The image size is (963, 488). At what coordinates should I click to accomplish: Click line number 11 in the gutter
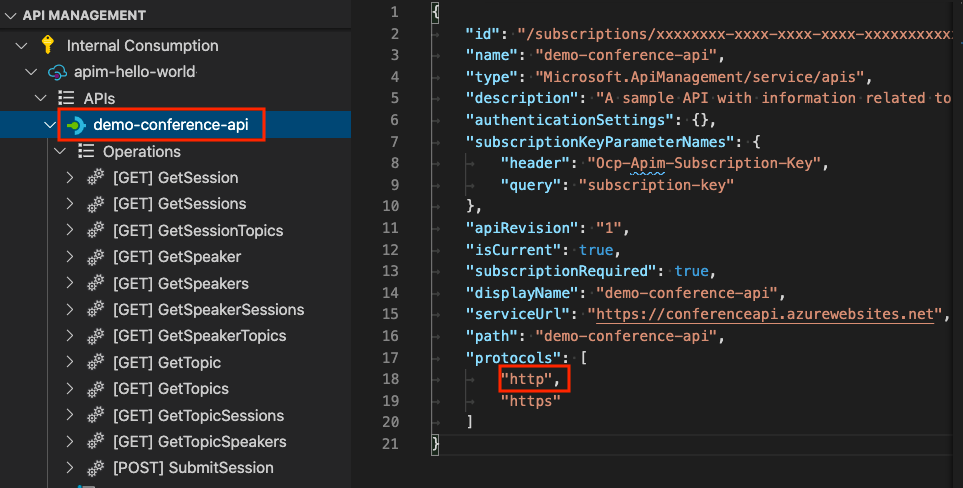pyautogui.click(x=391, y=227)
